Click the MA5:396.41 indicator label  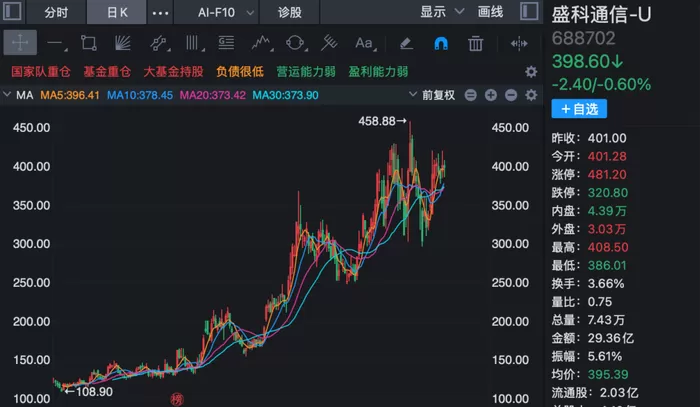(x=70, y=95)
